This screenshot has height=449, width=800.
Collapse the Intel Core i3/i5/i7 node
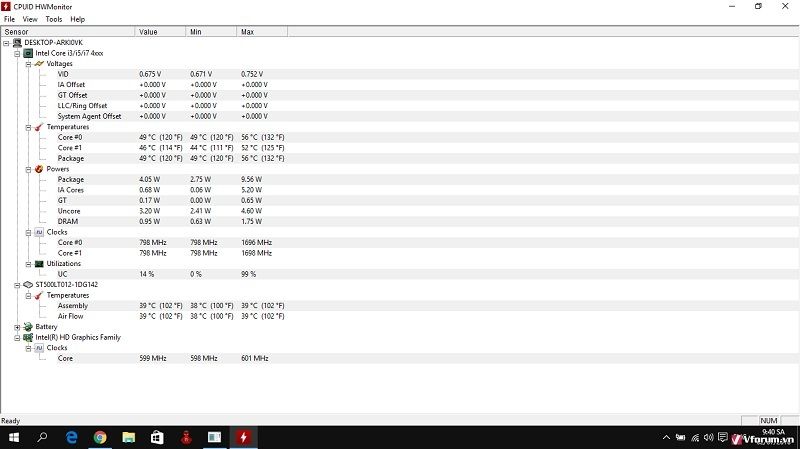17,54
